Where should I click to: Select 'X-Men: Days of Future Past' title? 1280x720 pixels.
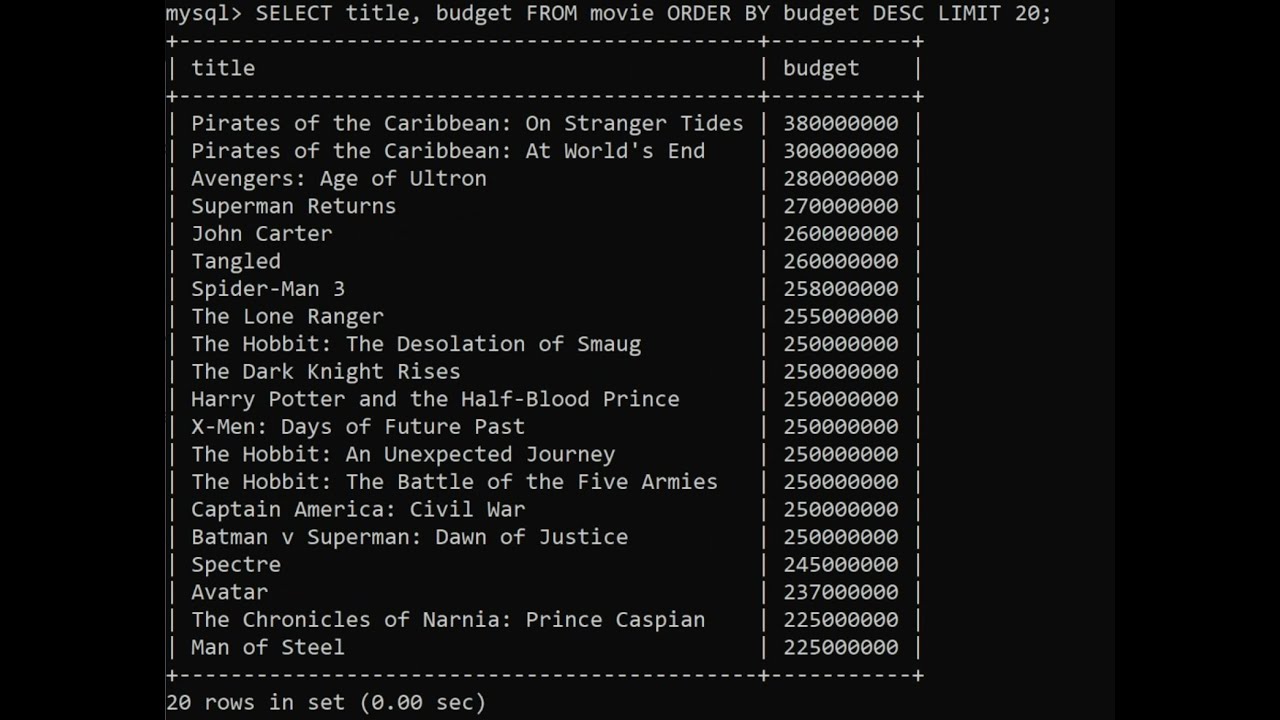(357, 426)
